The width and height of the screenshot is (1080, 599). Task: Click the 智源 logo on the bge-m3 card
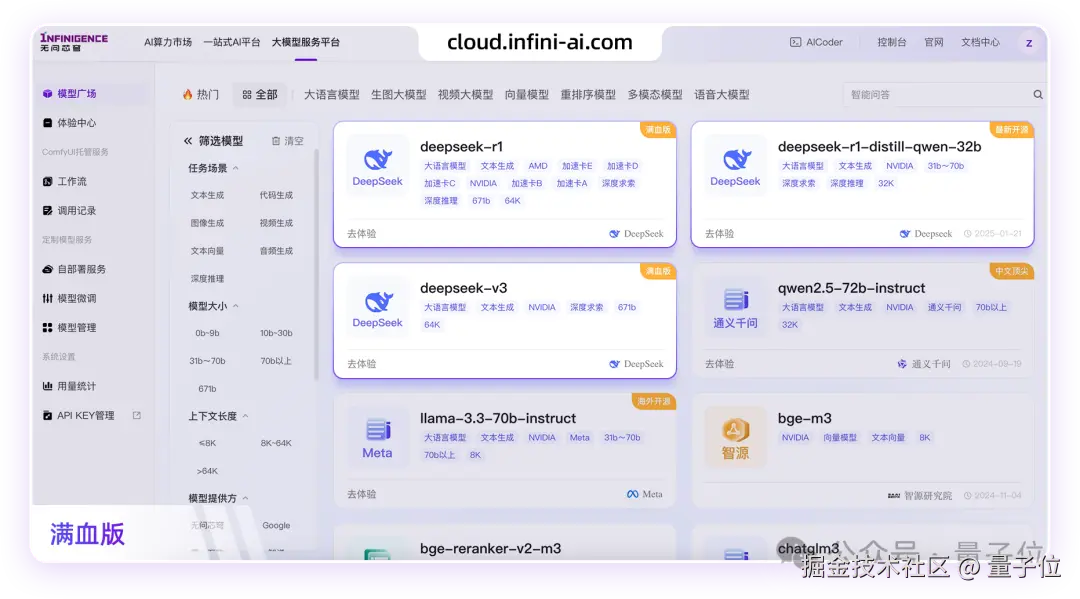click(x=735, y=438)
